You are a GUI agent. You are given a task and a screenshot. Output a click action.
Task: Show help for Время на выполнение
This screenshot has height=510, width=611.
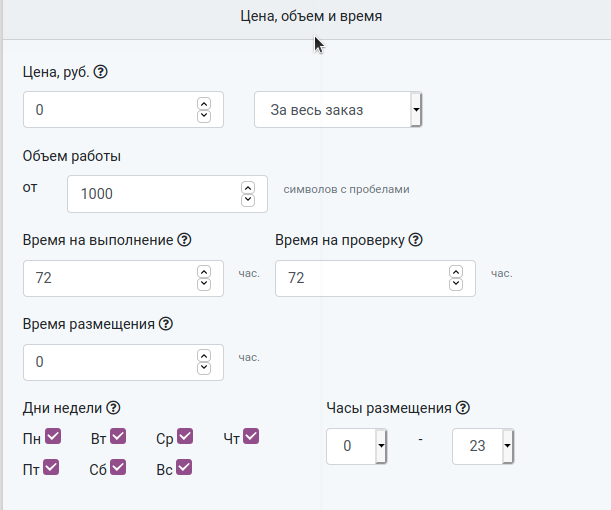[184, 240]
